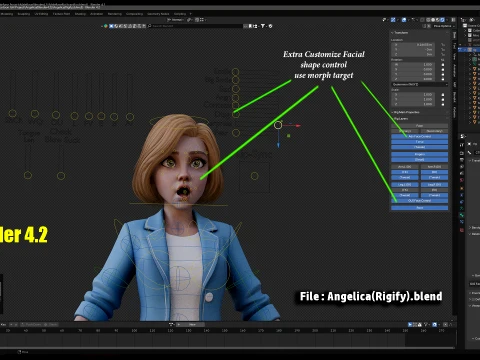480x360 pixels.
Task: Toggle Torso rig layer button
Action: click(x=420, y=142)
